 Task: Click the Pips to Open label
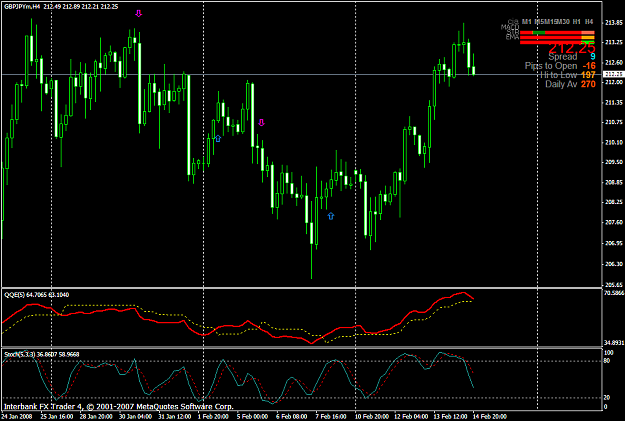(551, 66)
